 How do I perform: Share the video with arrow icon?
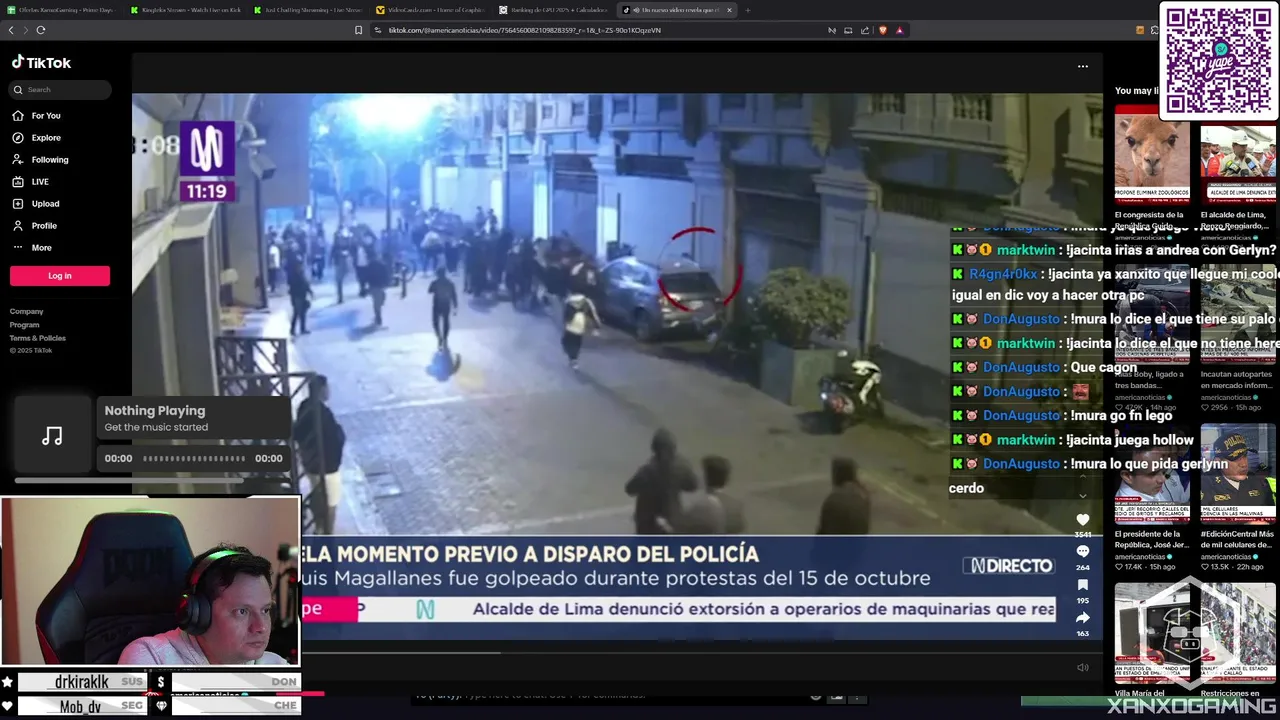[x=1082, y=618]
